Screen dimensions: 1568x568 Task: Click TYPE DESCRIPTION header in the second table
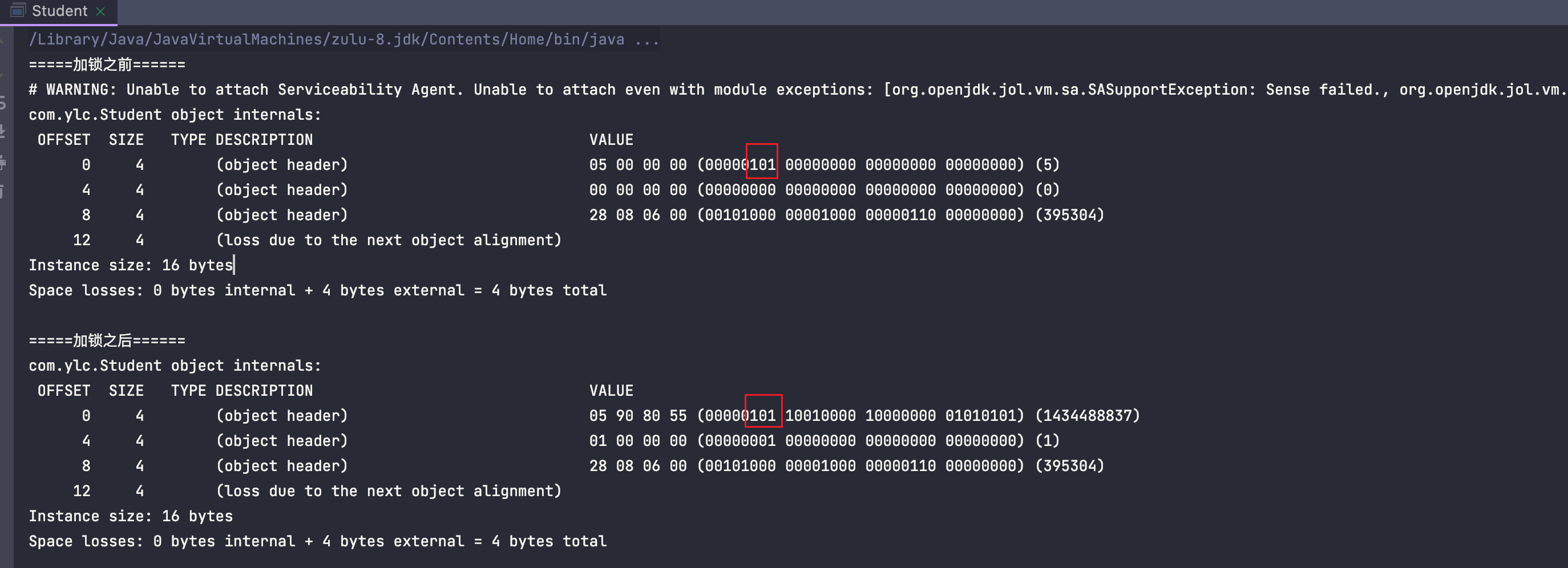(x=242, y=391)
